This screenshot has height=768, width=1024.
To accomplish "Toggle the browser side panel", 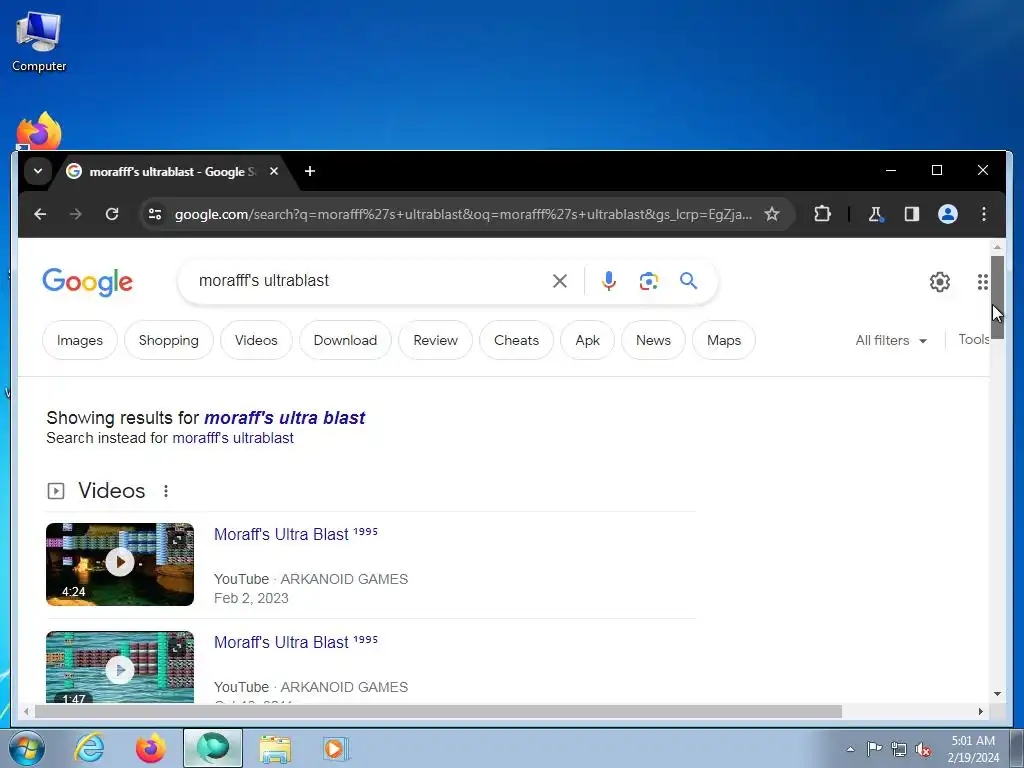I will coord(912,214).
